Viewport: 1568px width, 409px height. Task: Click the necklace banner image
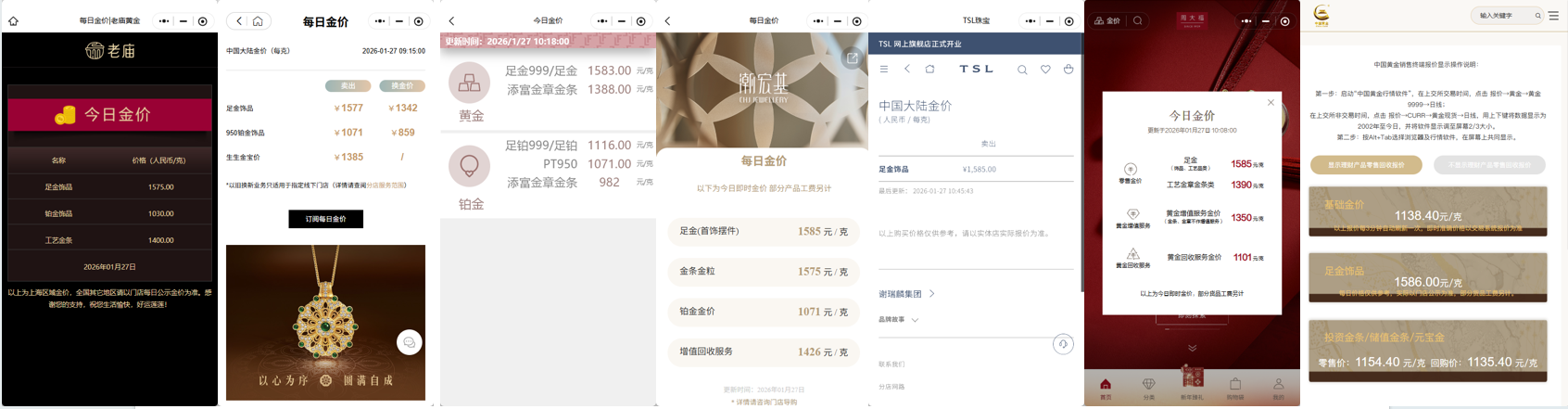(x=325, y=323)
